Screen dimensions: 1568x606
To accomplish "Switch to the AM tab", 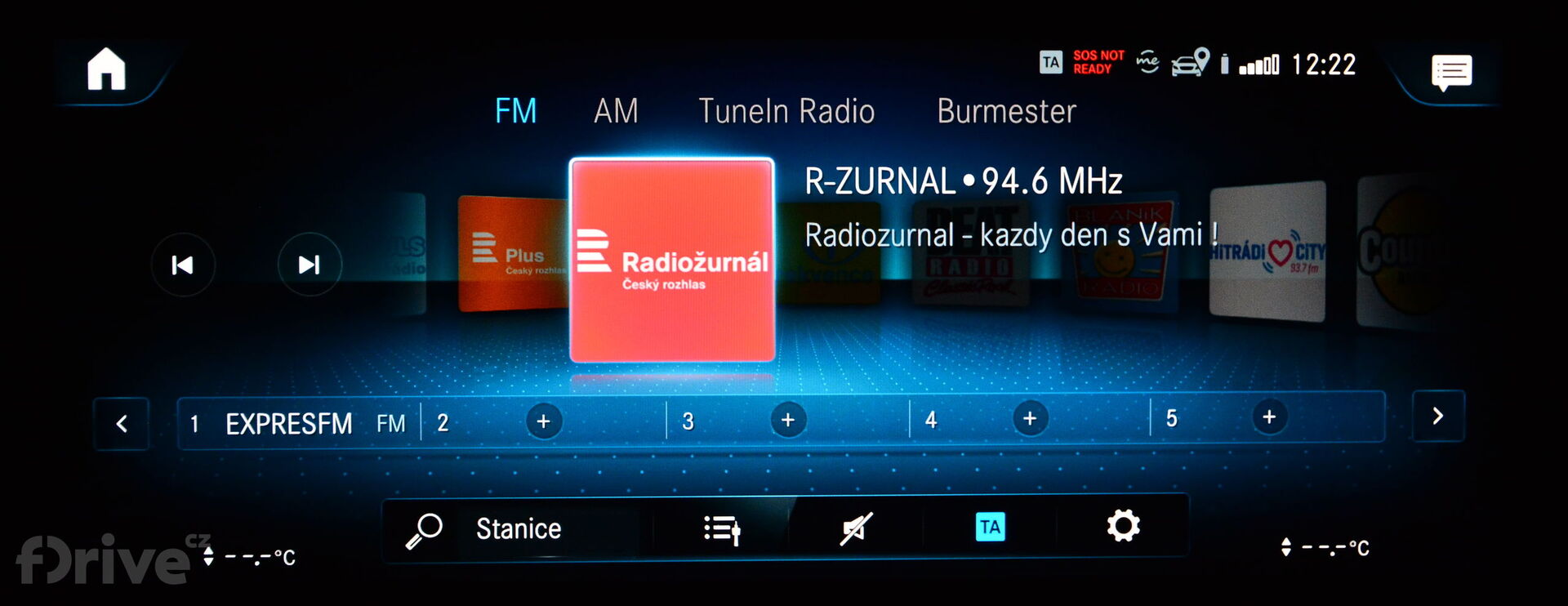I will [616, 111].
